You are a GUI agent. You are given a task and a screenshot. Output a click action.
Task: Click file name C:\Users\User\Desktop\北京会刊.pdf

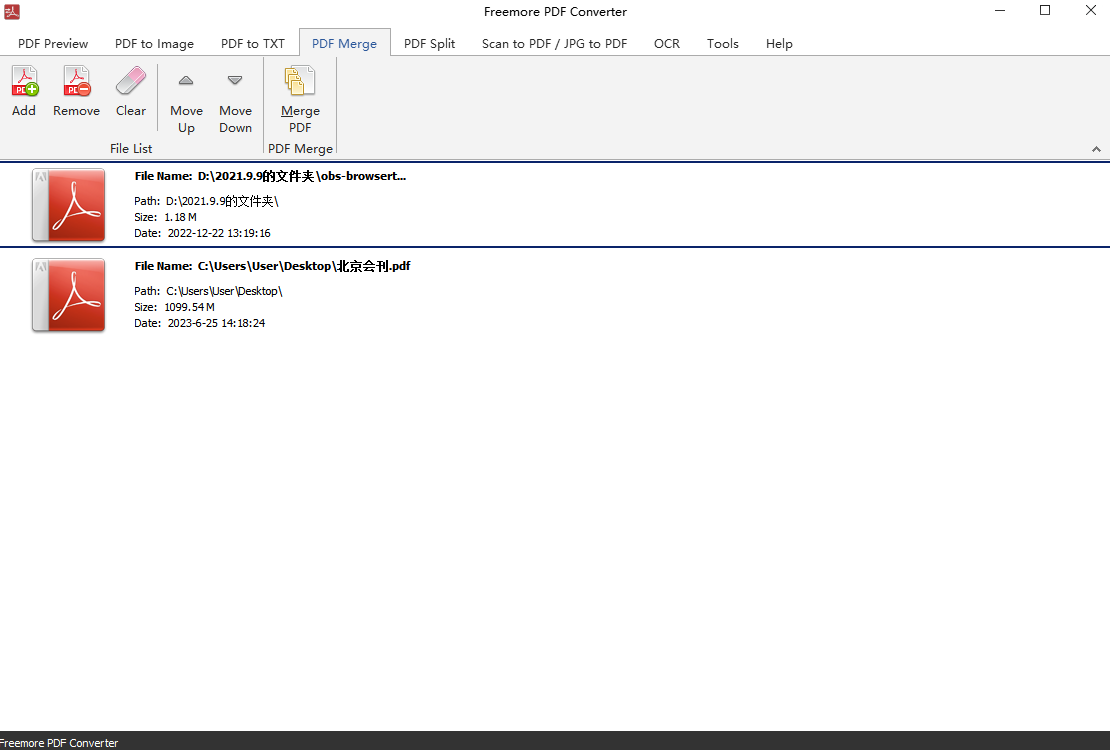[x=304, y=266]
